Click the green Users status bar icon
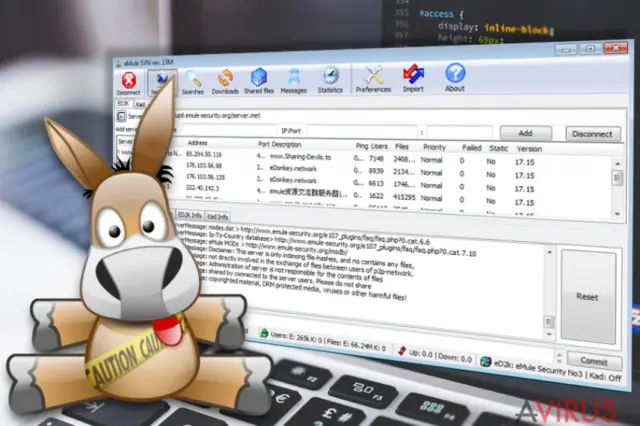 coord(264,333)
